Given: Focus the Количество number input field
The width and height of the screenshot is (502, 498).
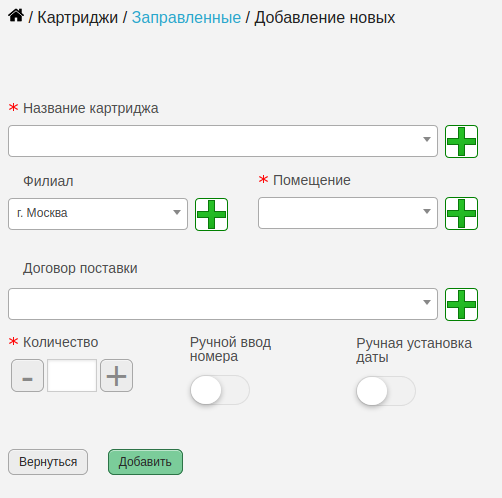Looking at the screenshot, I should (72, 375).
